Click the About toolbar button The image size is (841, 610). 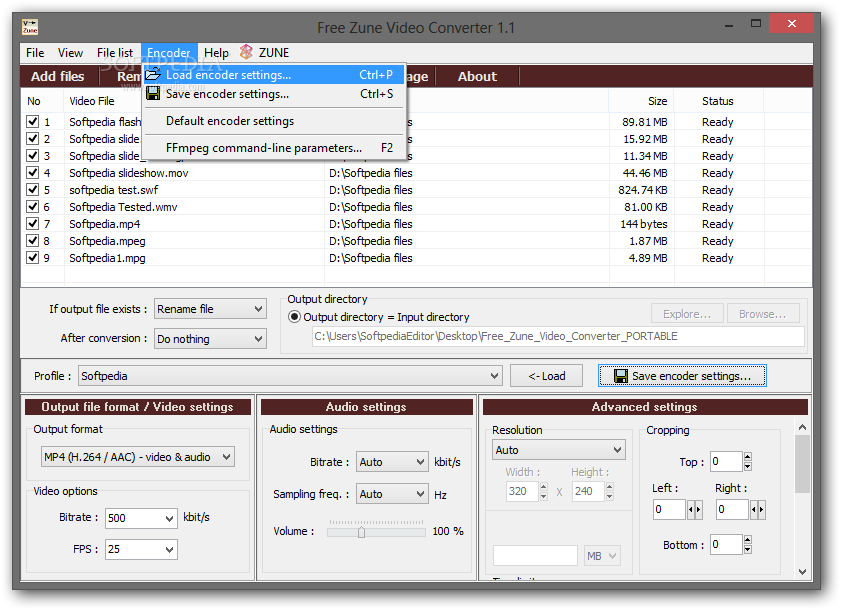477,76
